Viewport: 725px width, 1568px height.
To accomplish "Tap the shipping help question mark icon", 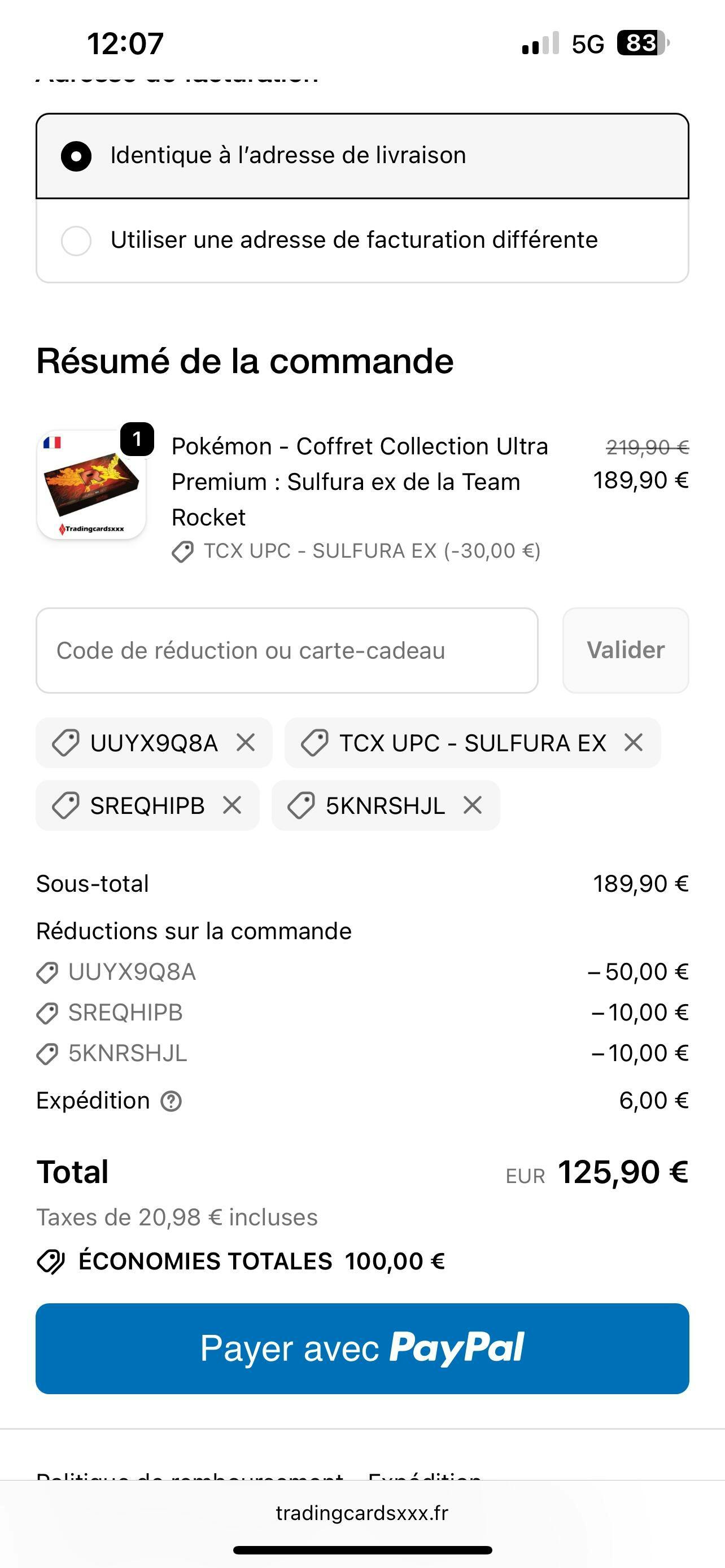I will pyautogui.click(x=171, y=1101).
